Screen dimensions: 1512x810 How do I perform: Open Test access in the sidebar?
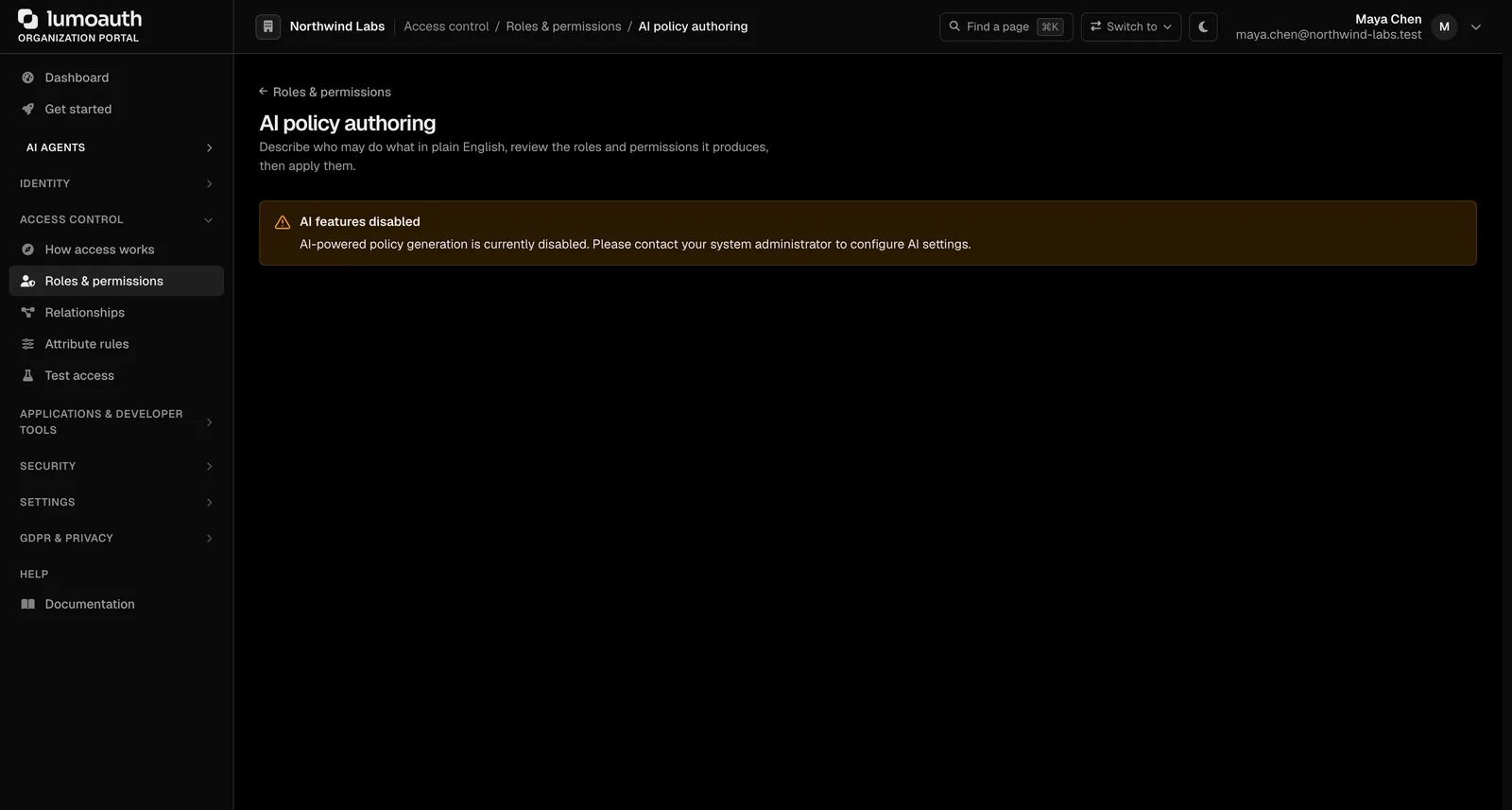(116, 375)
